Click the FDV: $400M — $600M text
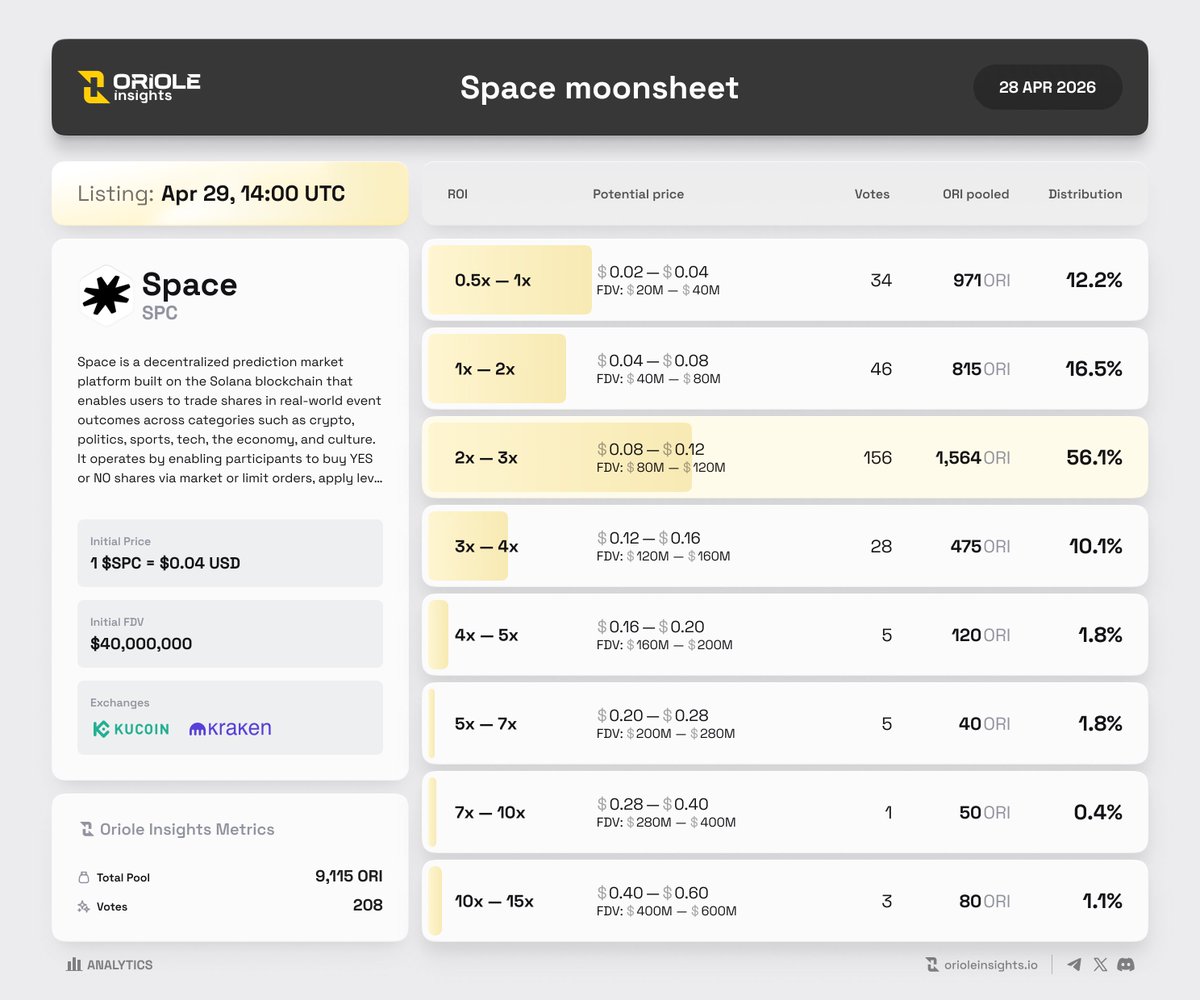 click(x=666, y=911)
